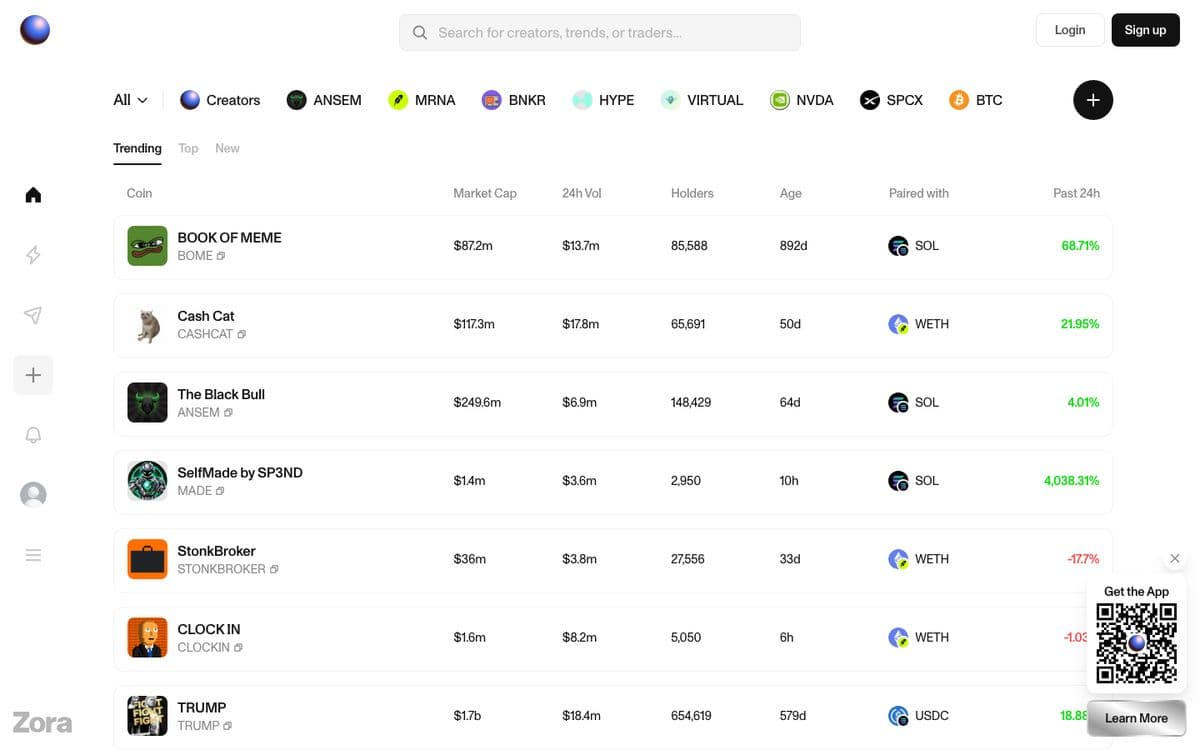The width and height of the screenshot is (1200, 750).
Task: Select the BNKR filter chip
Action: (514, 100)
